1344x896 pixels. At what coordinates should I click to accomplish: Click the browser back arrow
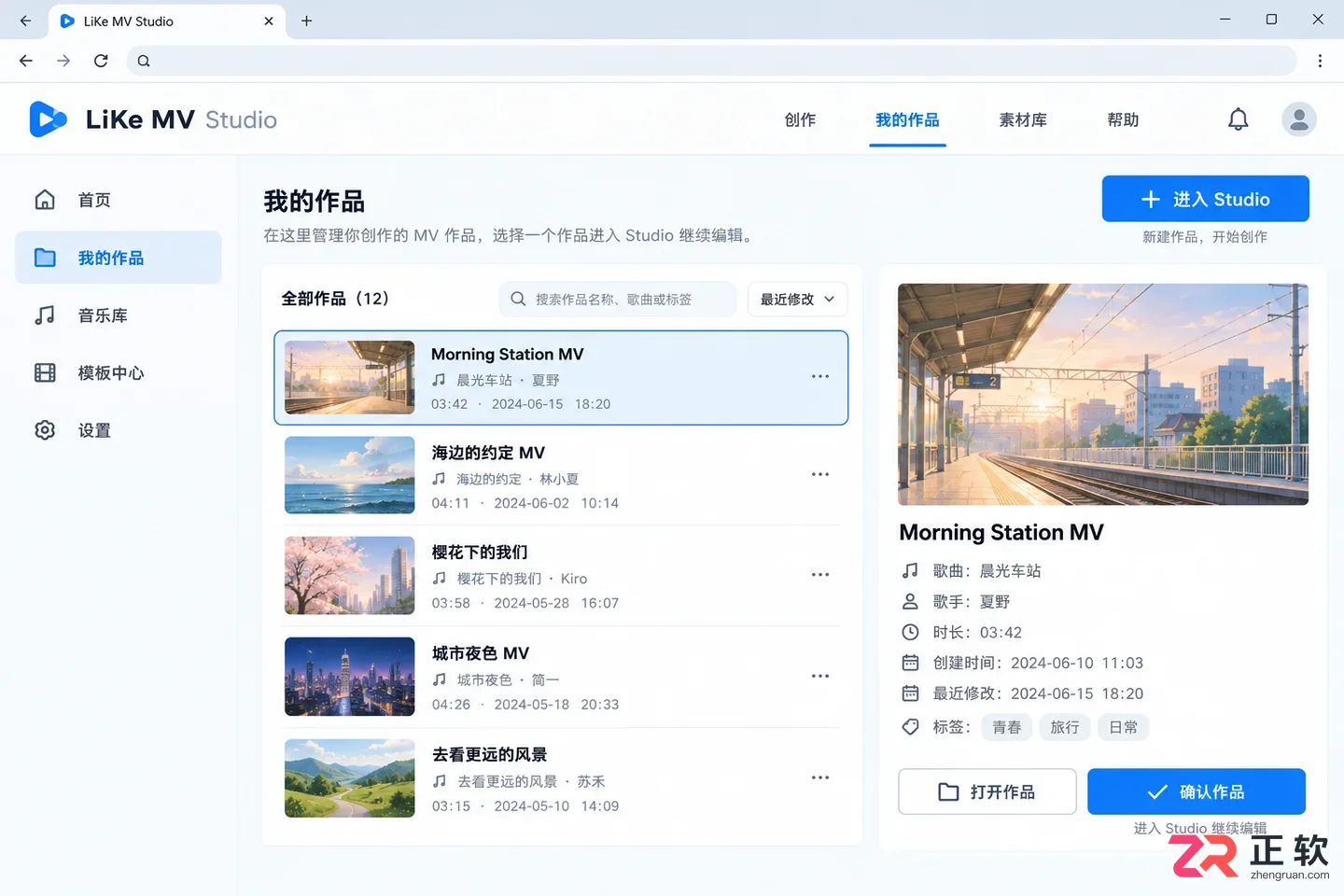coord(26,61)
